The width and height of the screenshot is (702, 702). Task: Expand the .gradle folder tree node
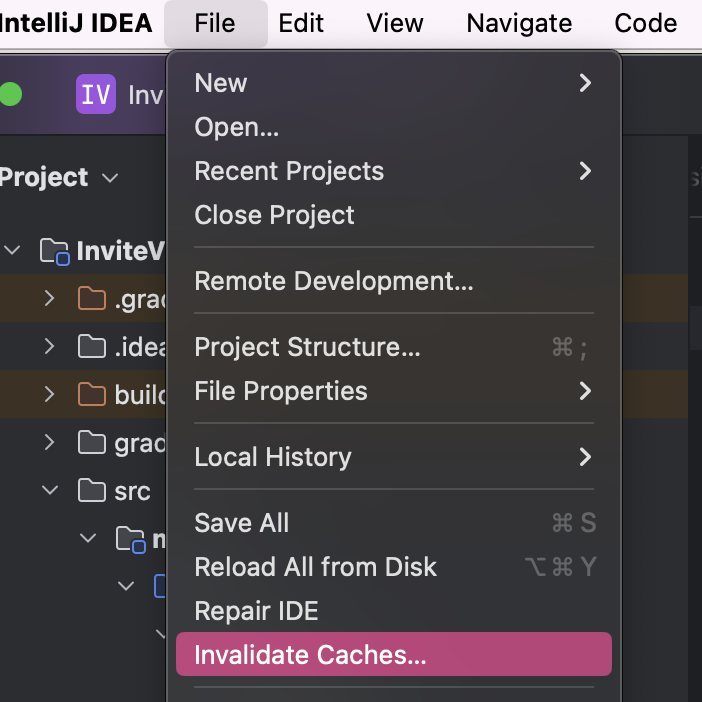pyautogui.click(x=49, y=299)
